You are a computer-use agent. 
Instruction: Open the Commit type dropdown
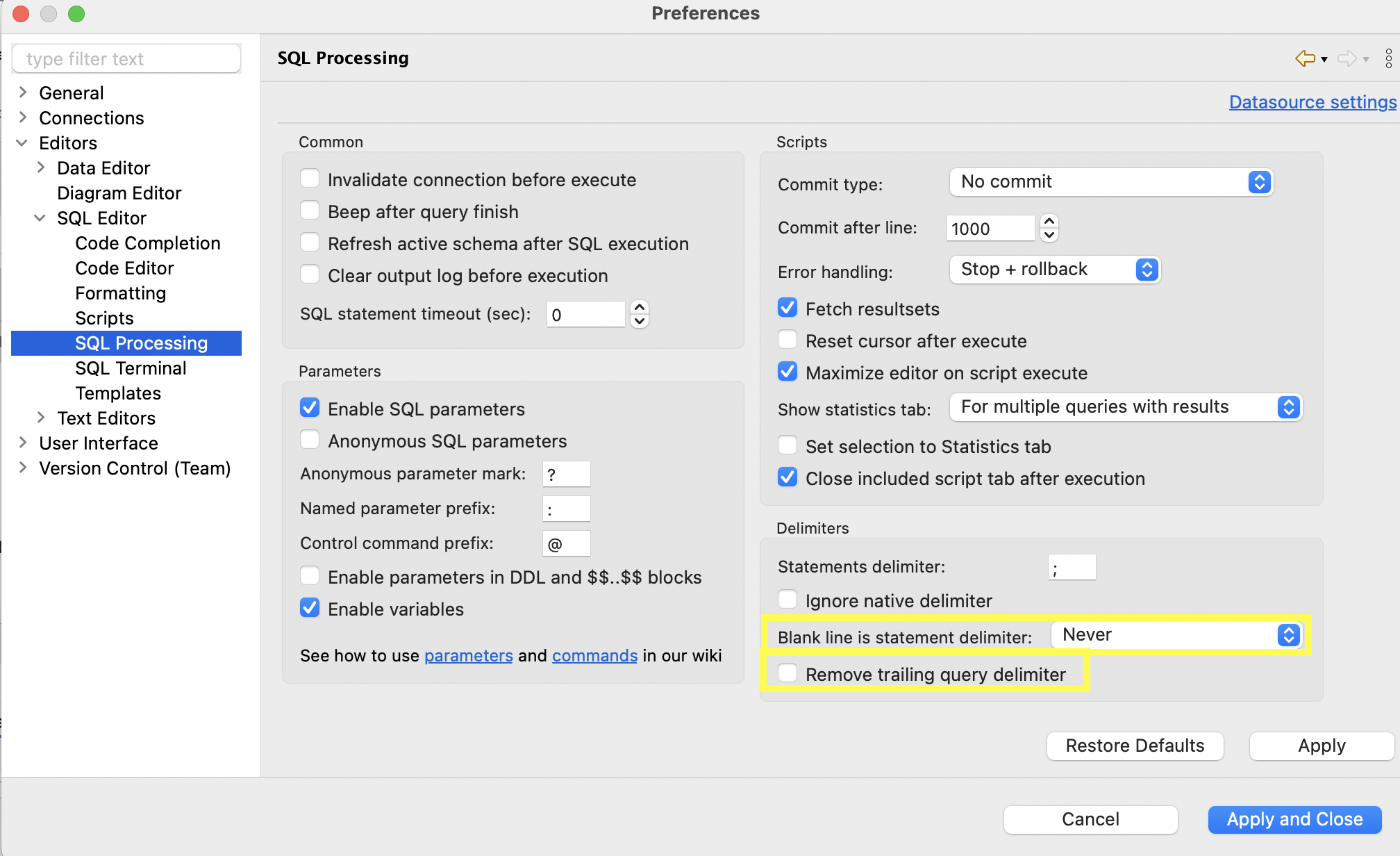click(x=1111, y=182)
